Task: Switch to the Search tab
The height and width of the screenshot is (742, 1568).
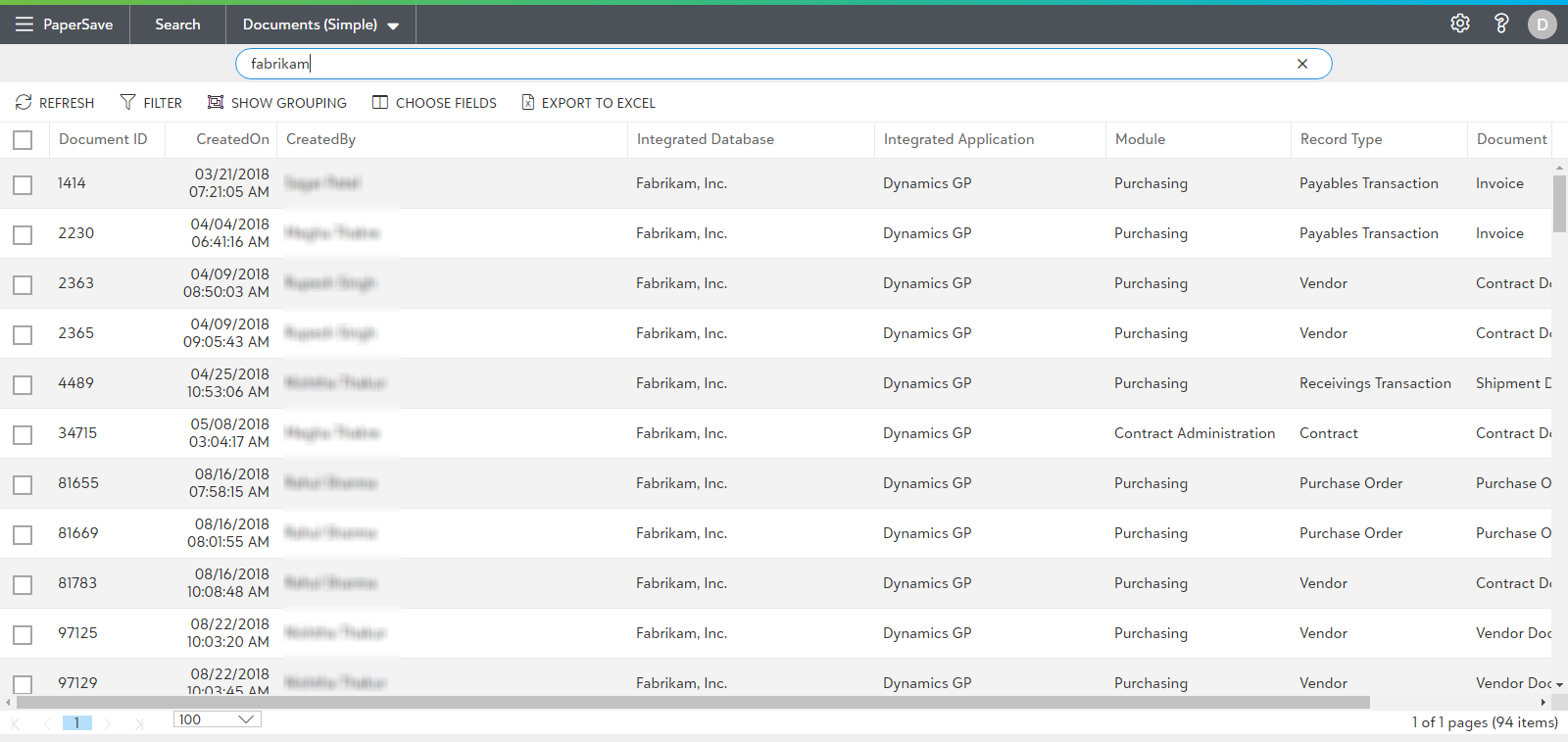Action: pyautogui.click(x=177, y=25)
